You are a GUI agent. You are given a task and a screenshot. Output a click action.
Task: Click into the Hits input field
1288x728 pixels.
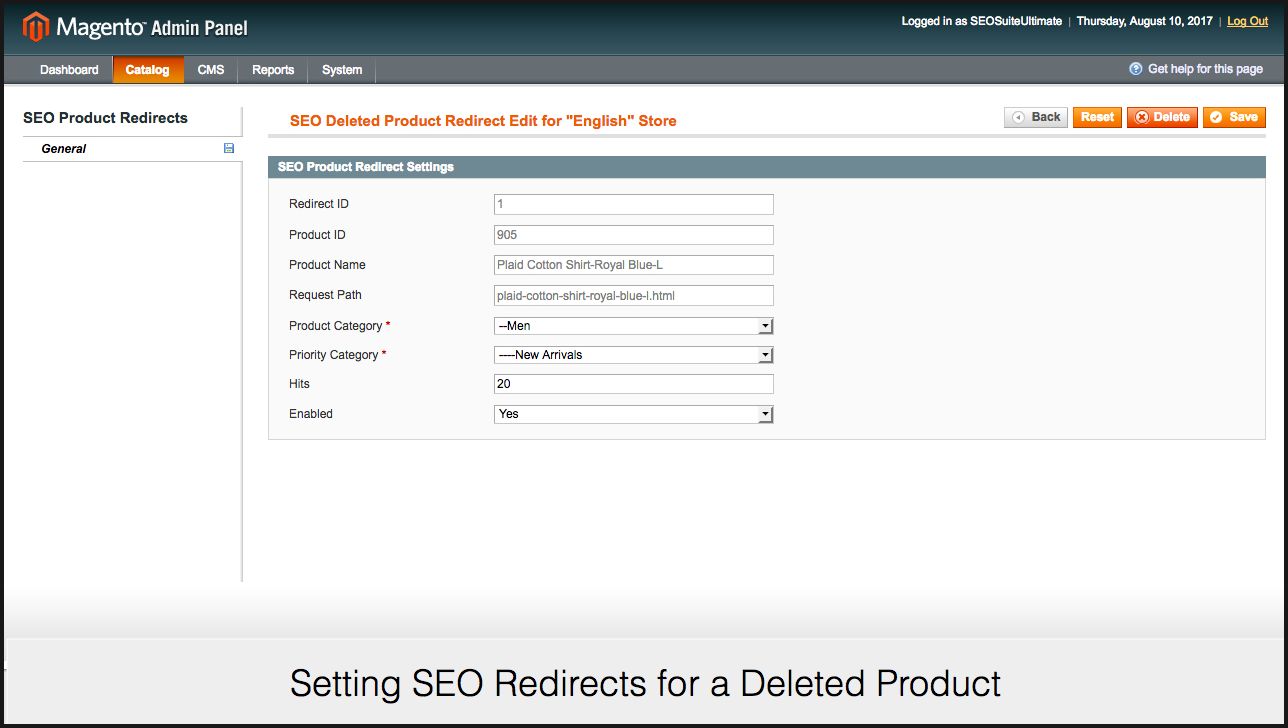click(633, 384)
